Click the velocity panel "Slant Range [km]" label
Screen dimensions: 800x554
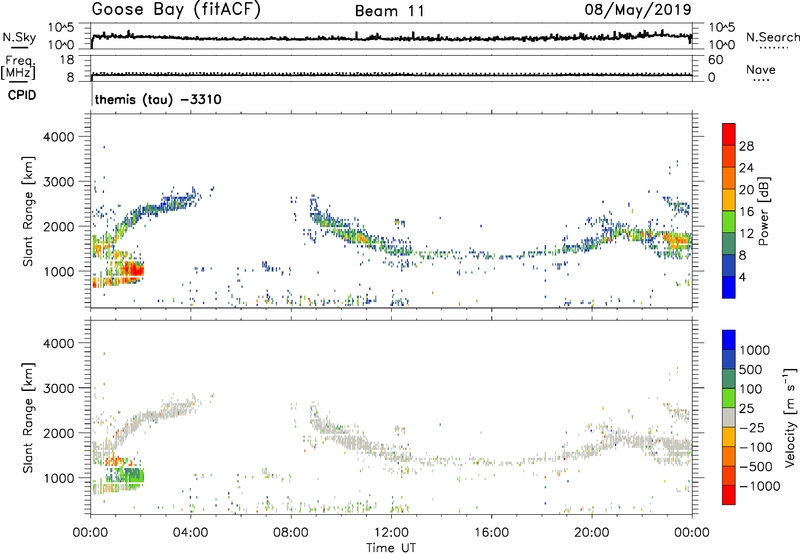pos(28,418)
